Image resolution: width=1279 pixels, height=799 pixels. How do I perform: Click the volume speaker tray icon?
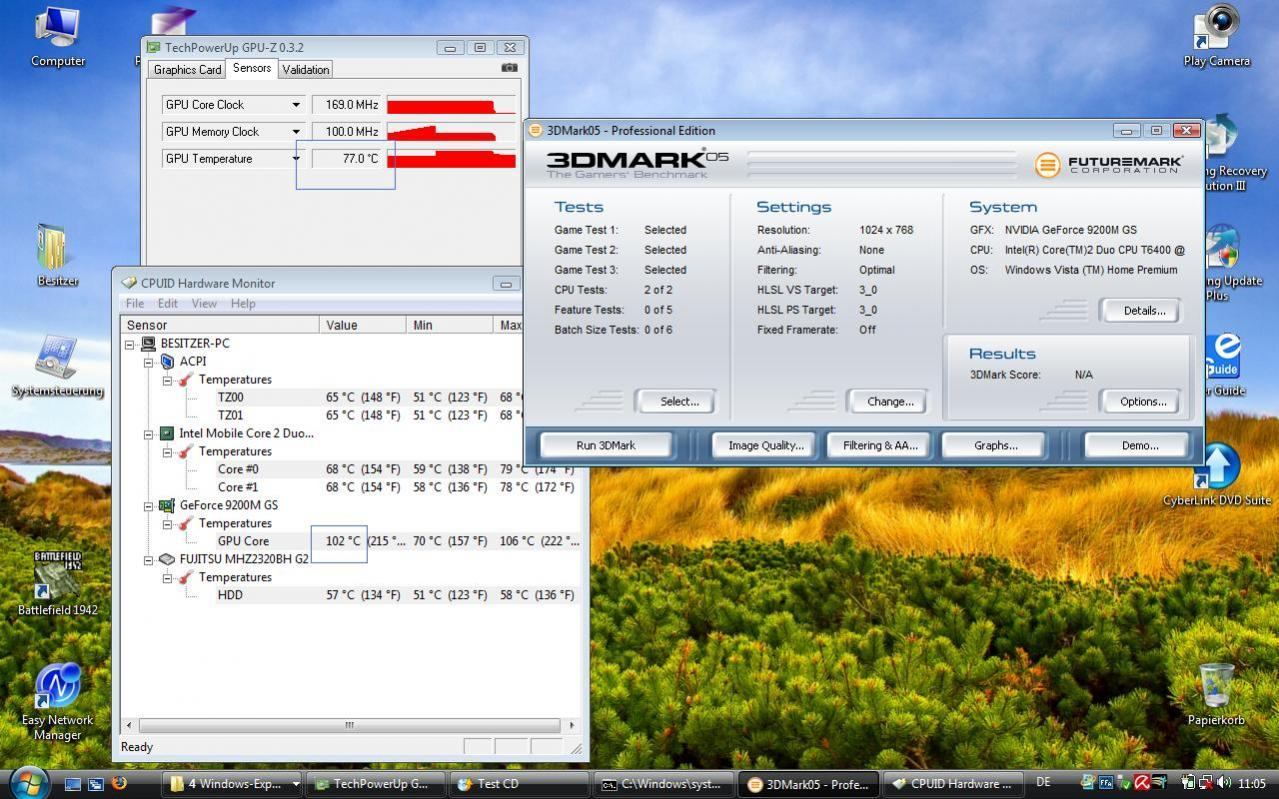(x=1225, y=783)
